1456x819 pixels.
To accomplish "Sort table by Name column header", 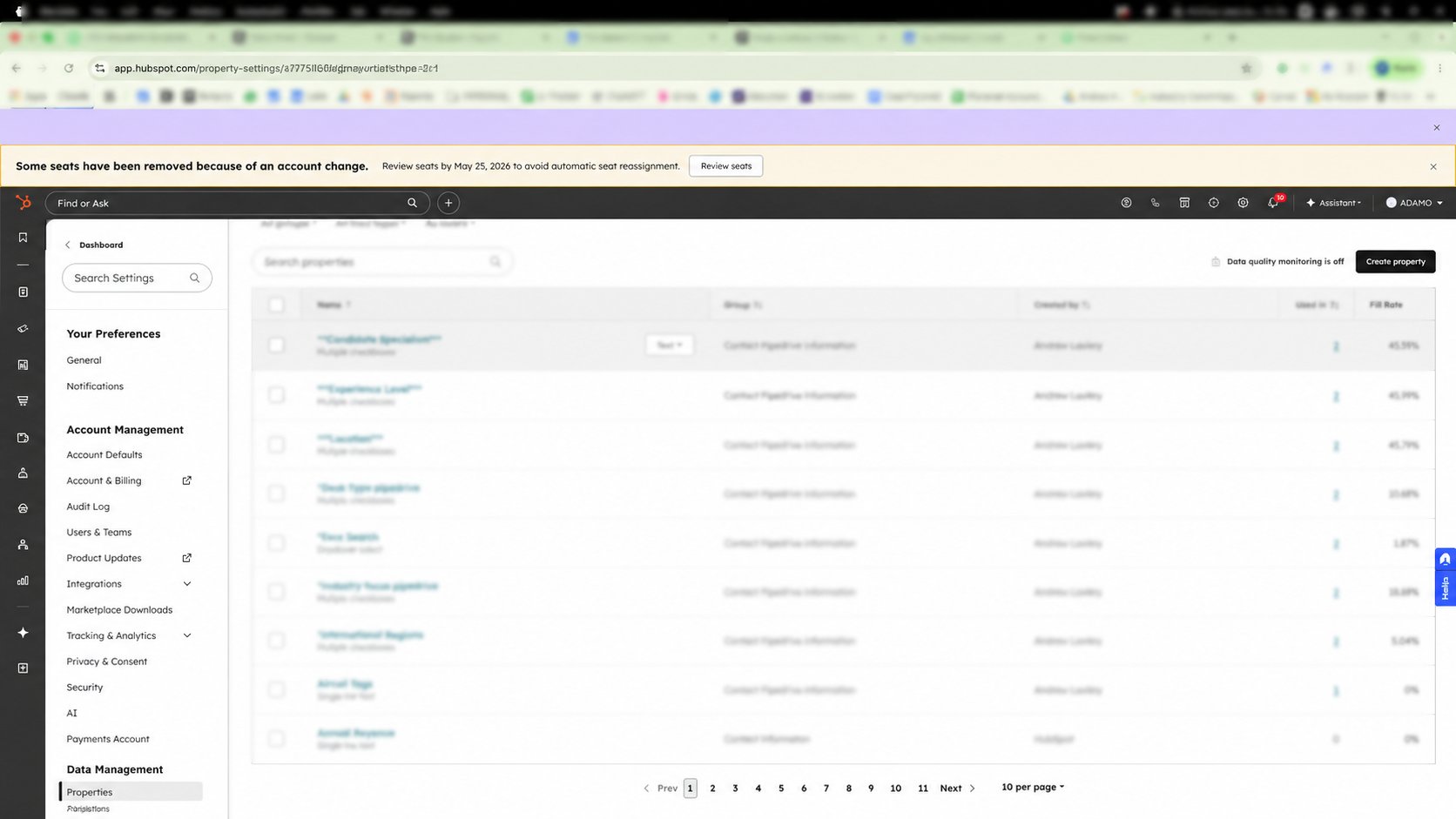I will 334,305.
